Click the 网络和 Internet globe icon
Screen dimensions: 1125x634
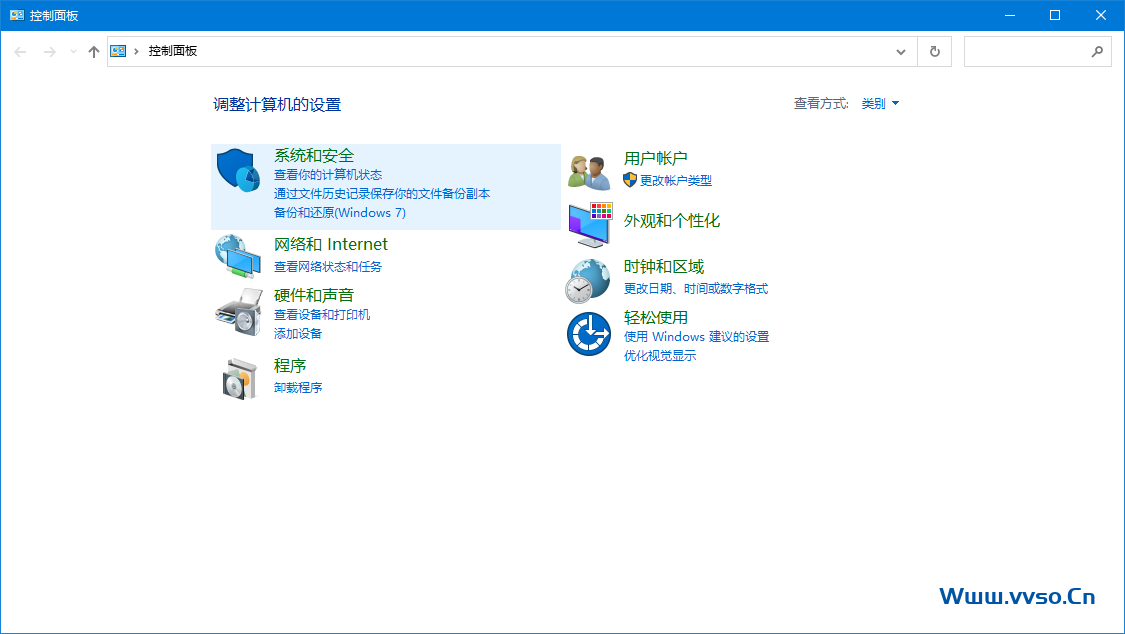pos(238,254)
